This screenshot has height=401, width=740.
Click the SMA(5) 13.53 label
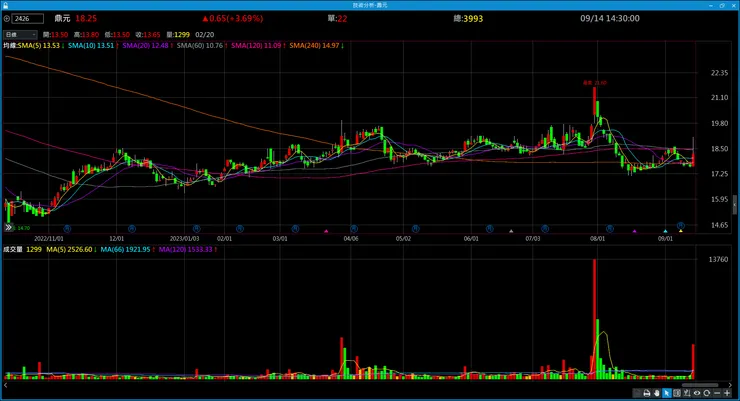pyautogui.click(x=41, y=46)
